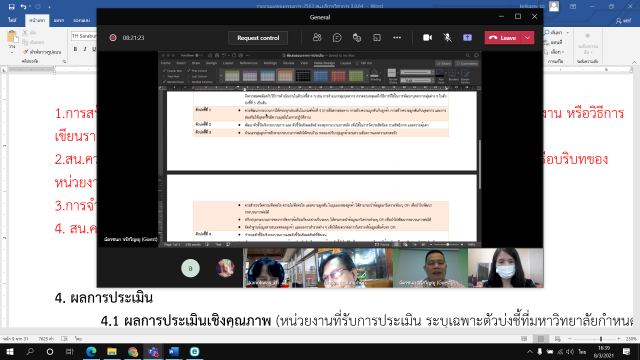Switch Word to Read Mode view
Image resolution: width=640 pixels, height=360 pixels.
point(524,339)
